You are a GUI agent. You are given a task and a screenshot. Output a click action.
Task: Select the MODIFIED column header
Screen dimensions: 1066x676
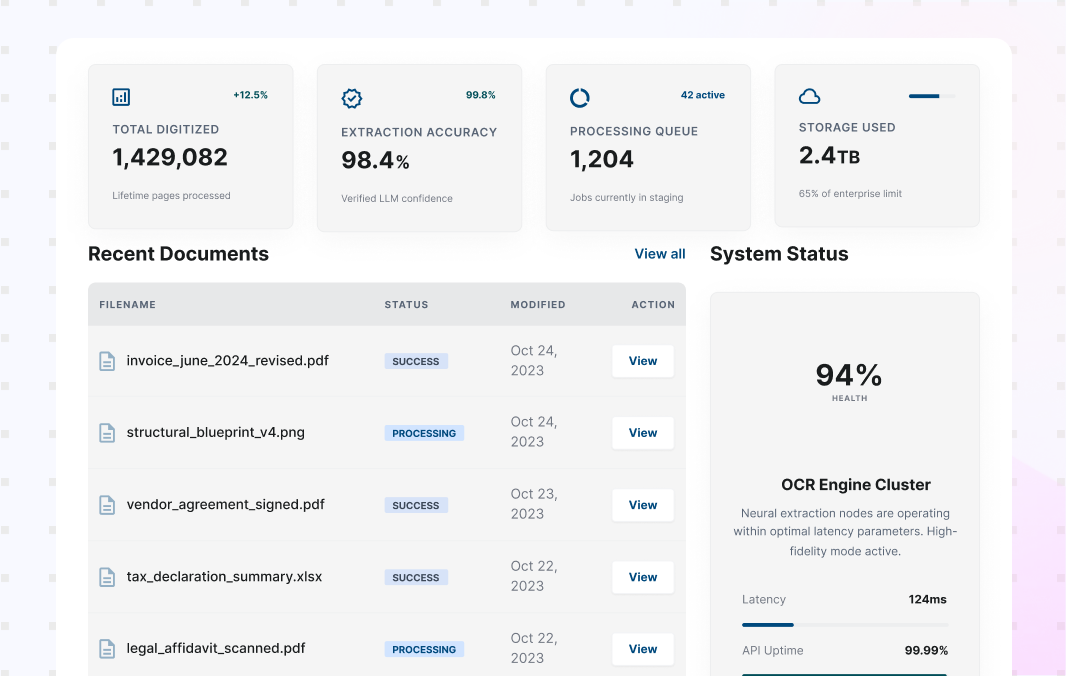tap(538, 305)
